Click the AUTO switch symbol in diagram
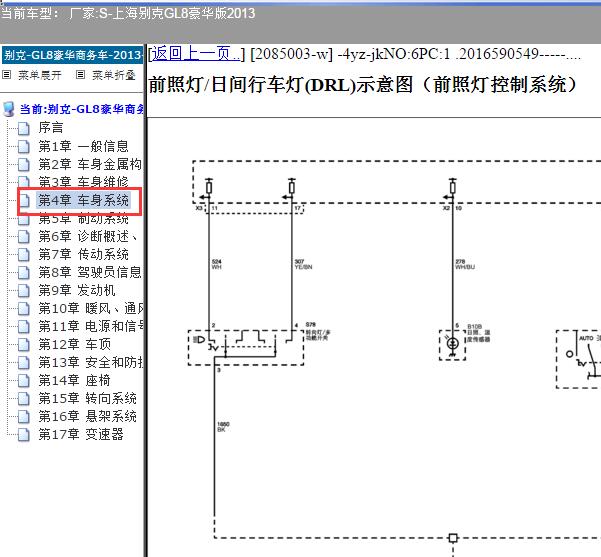 tap(578, 359)
